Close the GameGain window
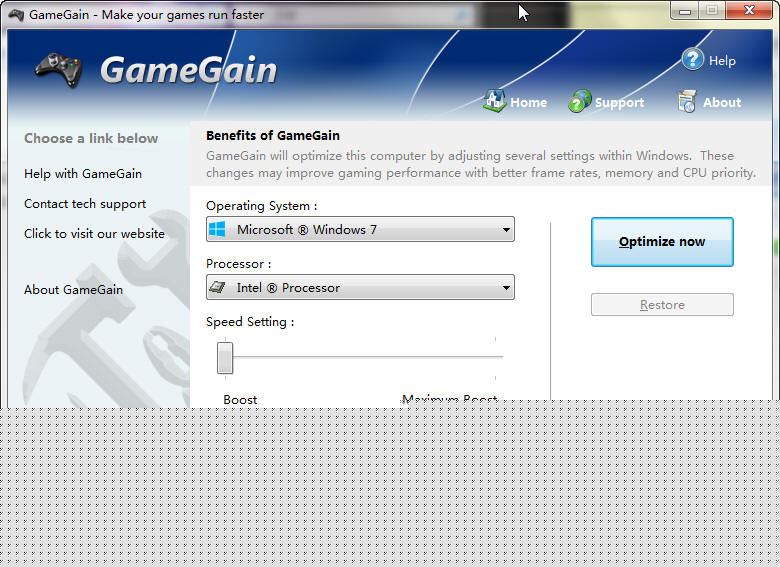The image size is (780, 567). [x=749, y=10]
